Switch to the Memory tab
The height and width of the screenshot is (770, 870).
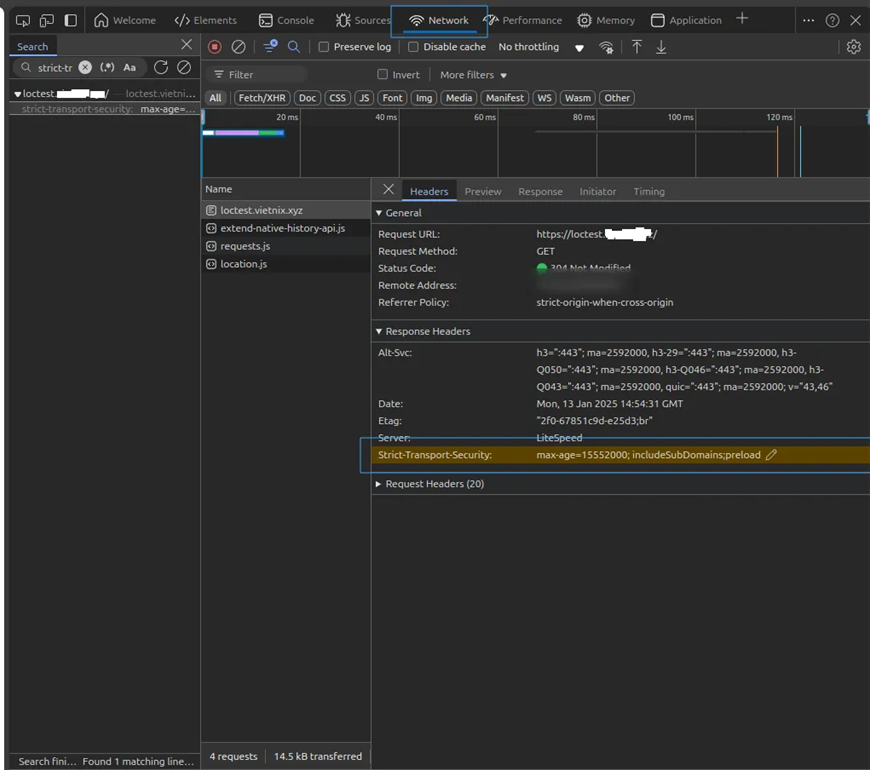click(x=606, y=21)
